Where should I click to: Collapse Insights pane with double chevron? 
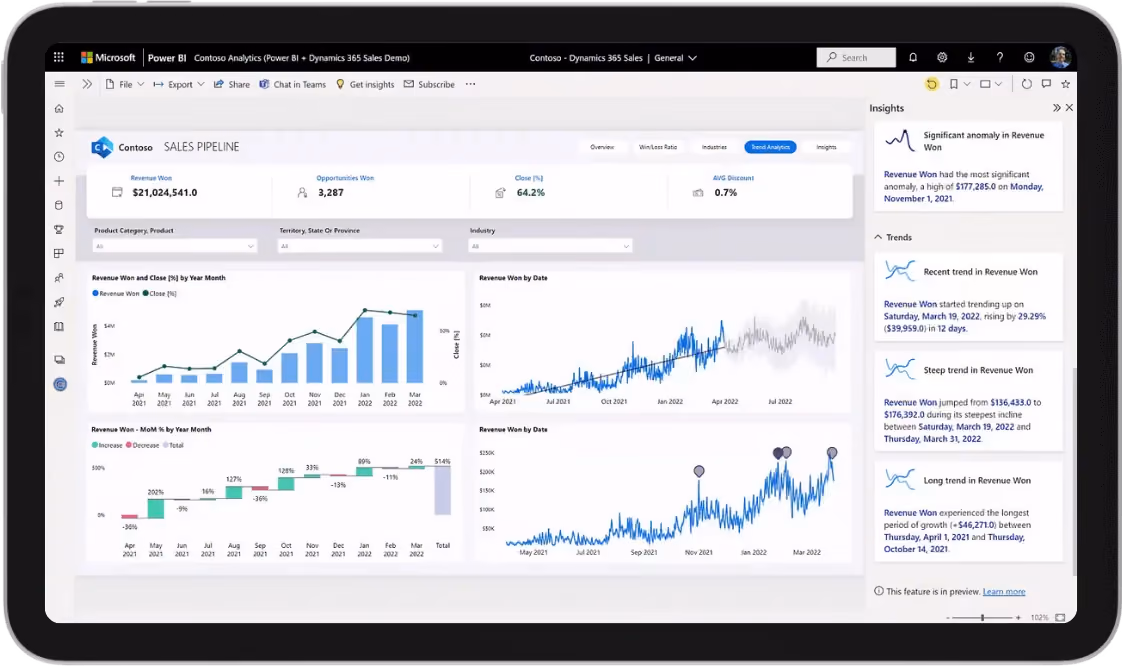(x=1057, y=107)
